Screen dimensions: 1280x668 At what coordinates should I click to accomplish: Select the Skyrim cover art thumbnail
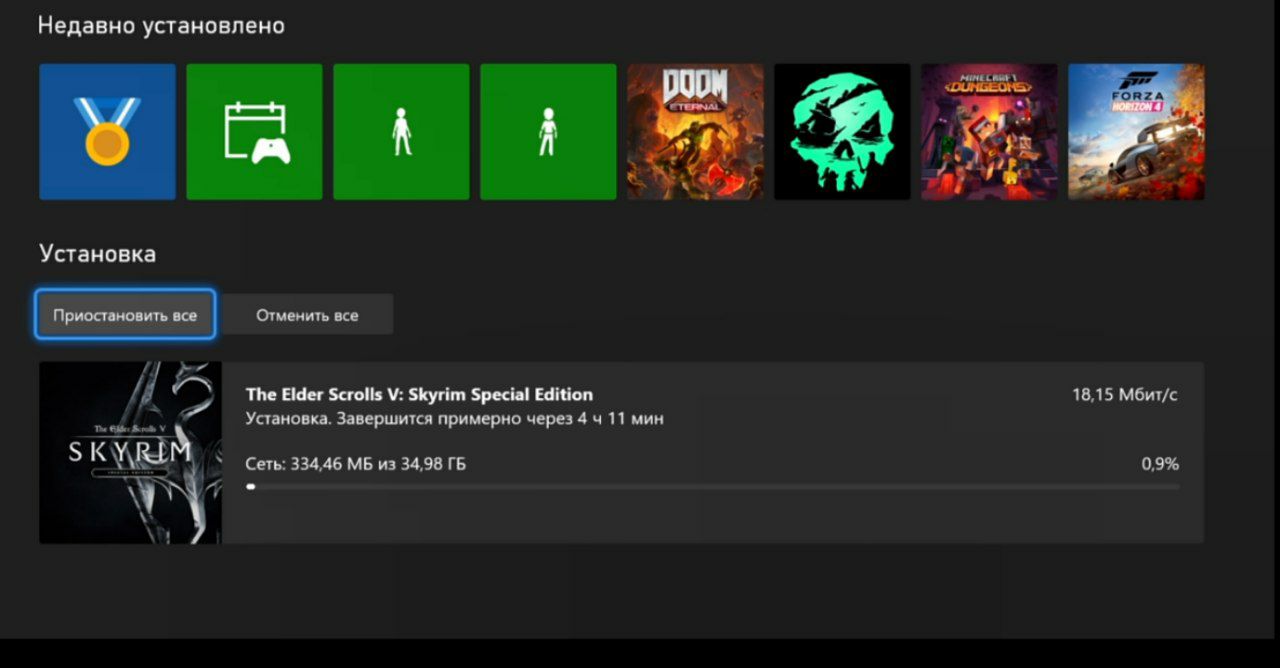[130, 453]
